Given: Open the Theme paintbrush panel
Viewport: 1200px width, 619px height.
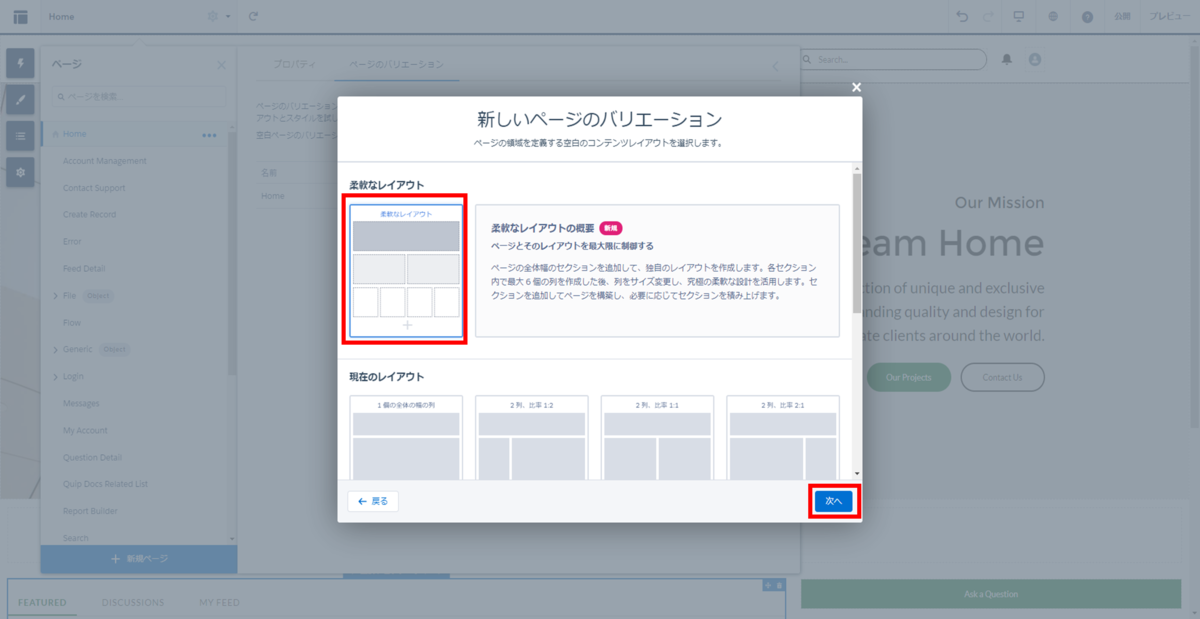Looking at the screenshot, I should (x=21, y=99).
